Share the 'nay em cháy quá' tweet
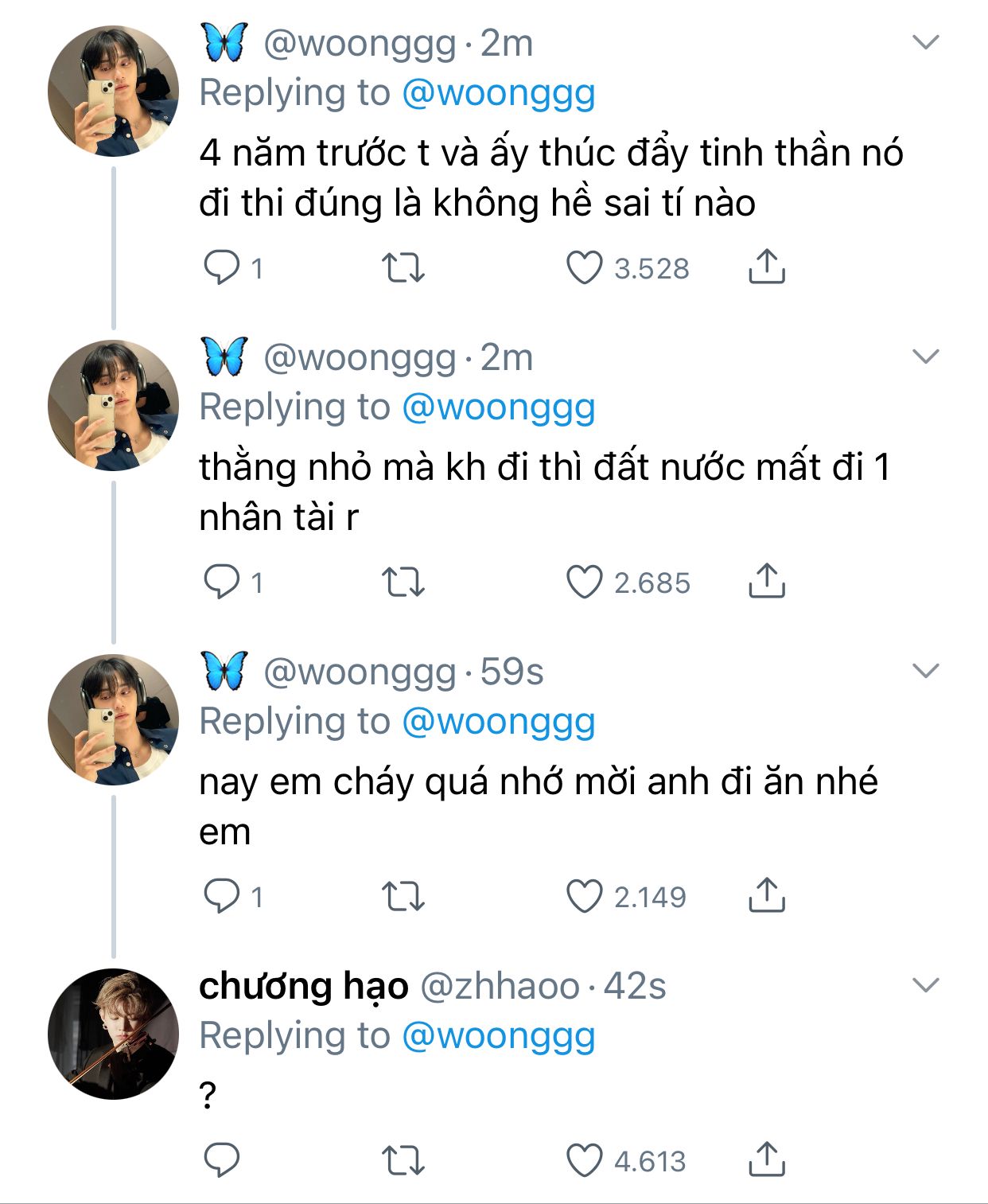The width and height of the screenshot is (988, 1204). pyautogui.click(x=767, y=895)
